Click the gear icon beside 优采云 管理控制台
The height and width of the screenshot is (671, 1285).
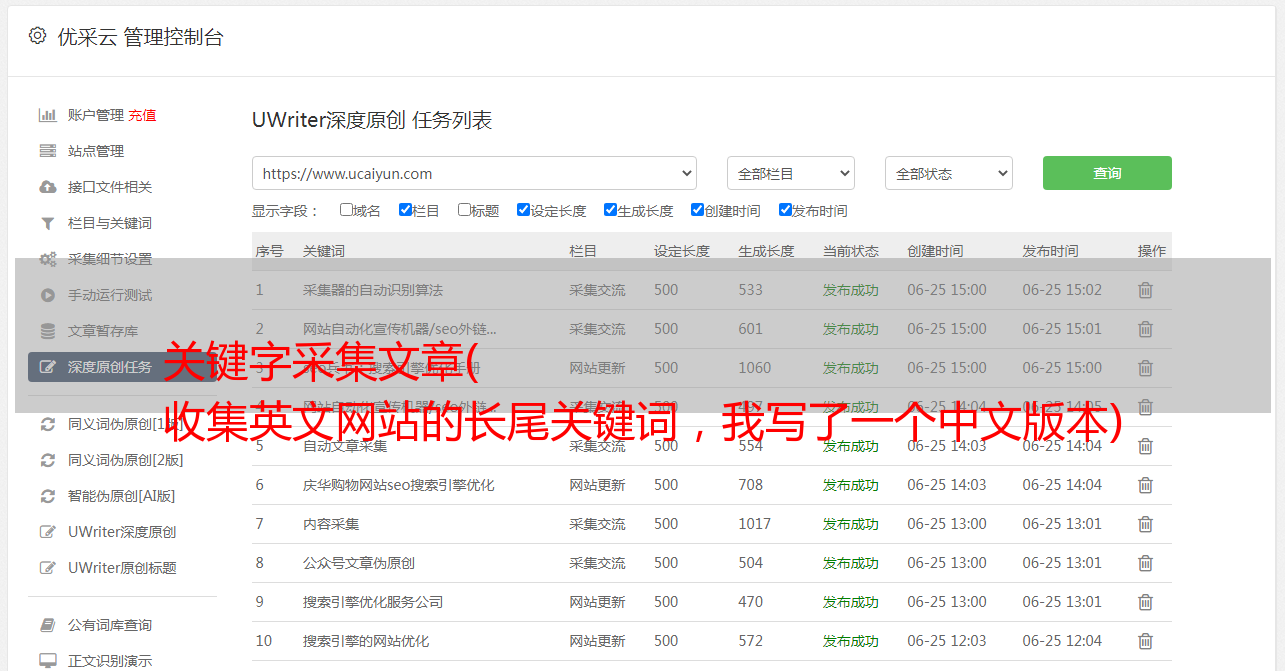coord(37,36)
